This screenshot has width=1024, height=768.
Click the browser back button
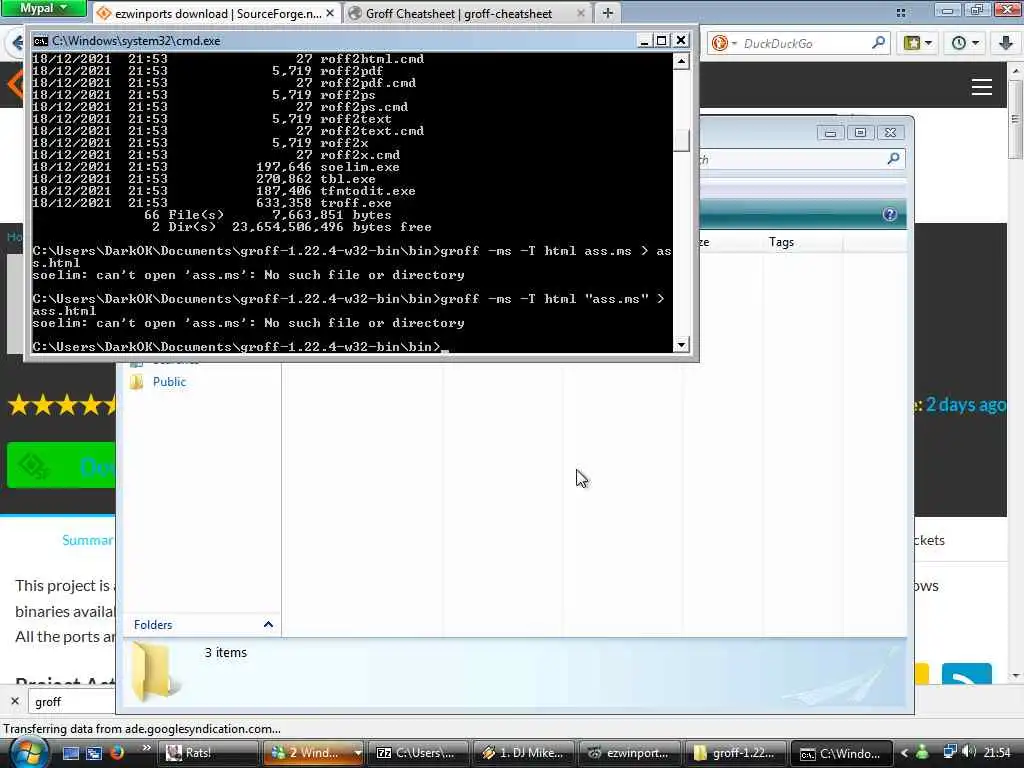(16, 43)
